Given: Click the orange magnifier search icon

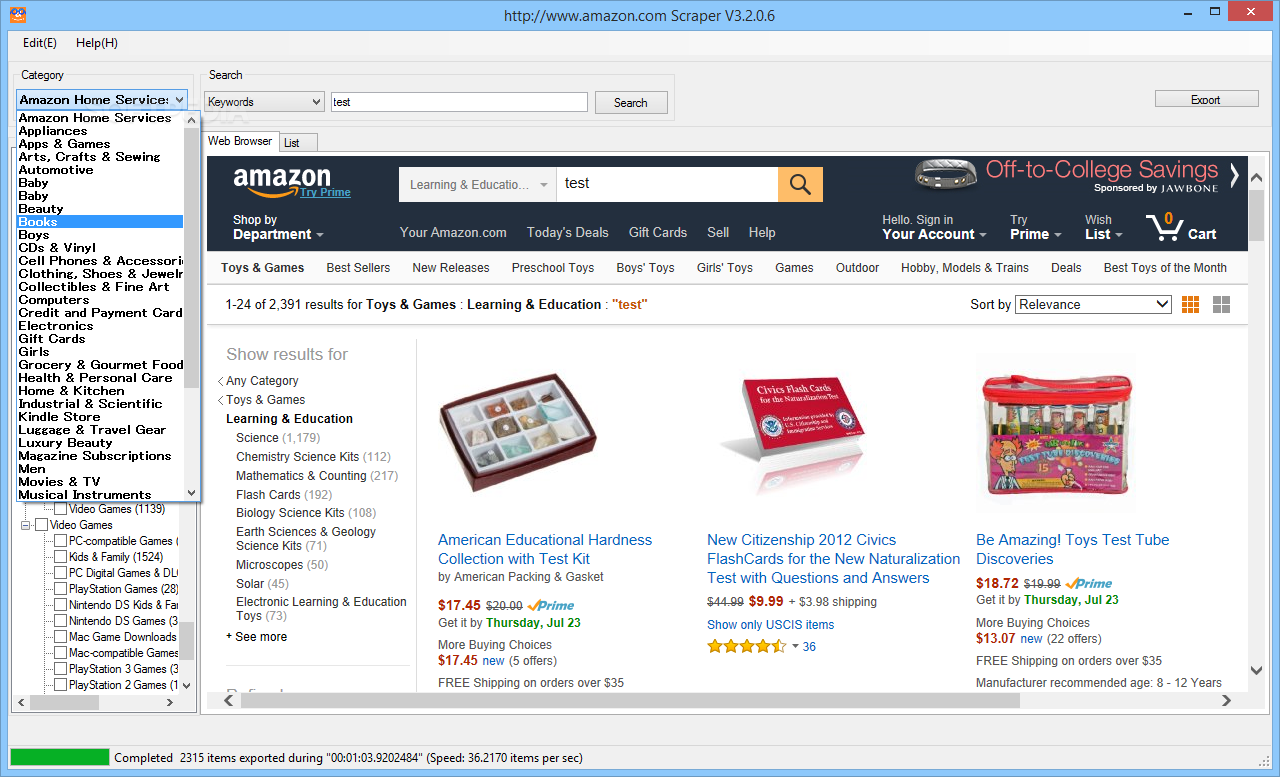Looking at the screenshot, I should tap(800, 184).
